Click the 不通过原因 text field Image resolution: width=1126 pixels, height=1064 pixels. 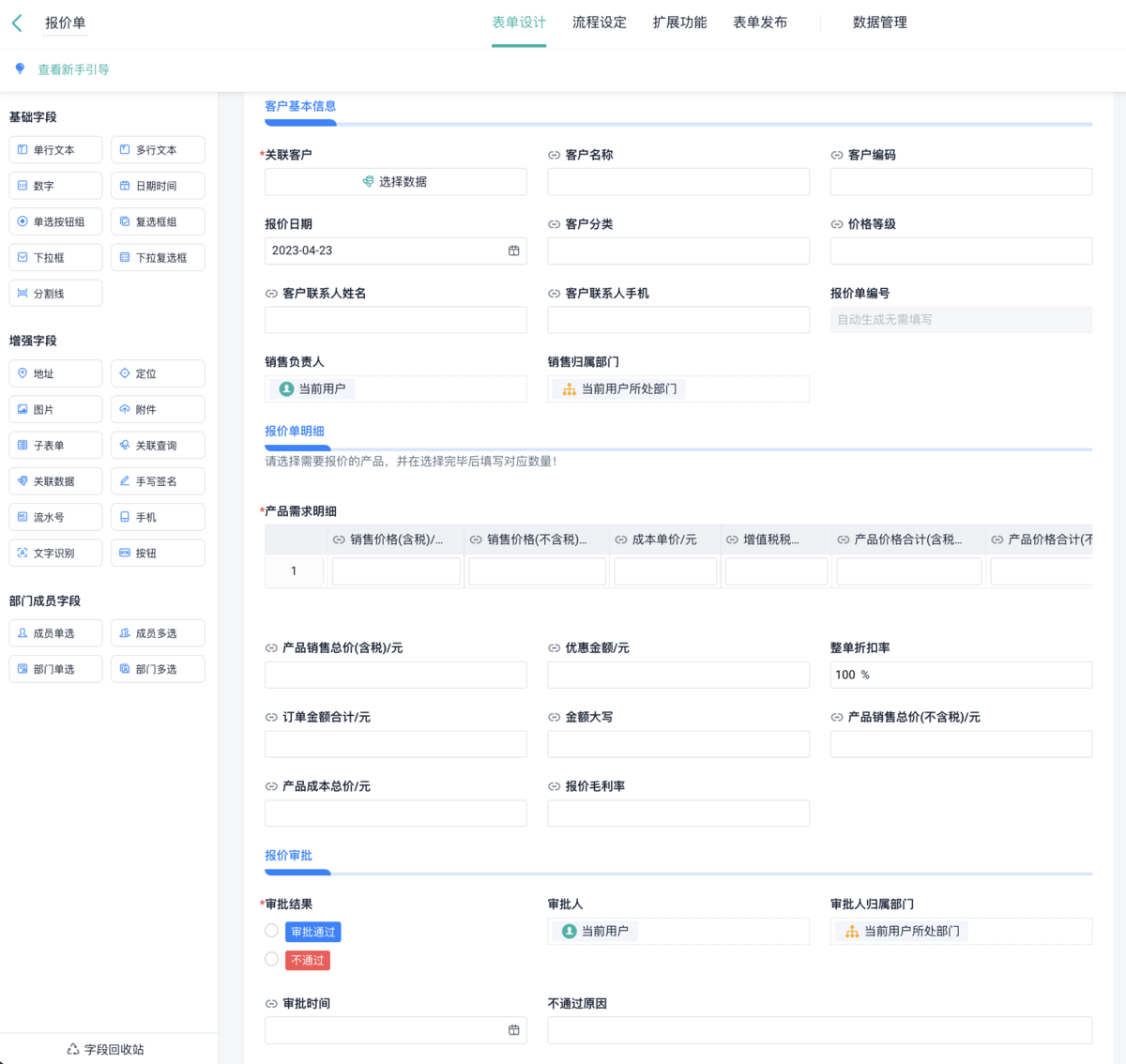pos(819,1030)
